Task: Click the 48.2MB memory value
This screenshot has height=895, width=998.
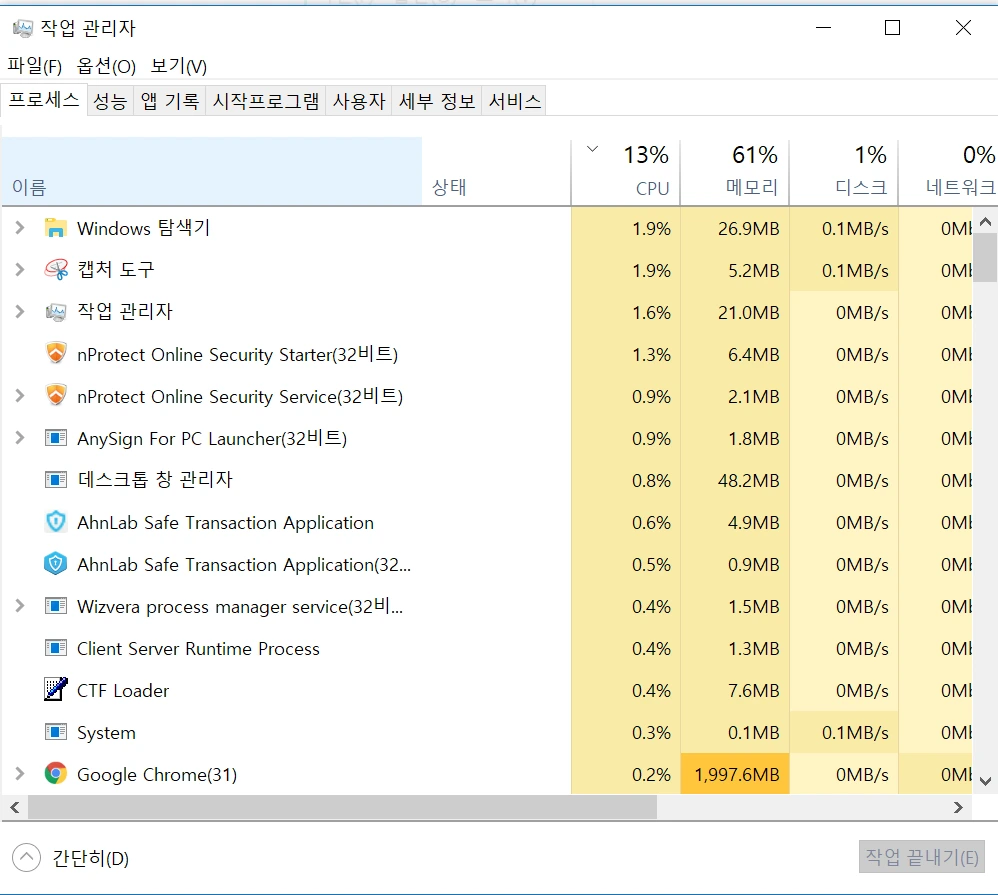Action: pos(748,481)
